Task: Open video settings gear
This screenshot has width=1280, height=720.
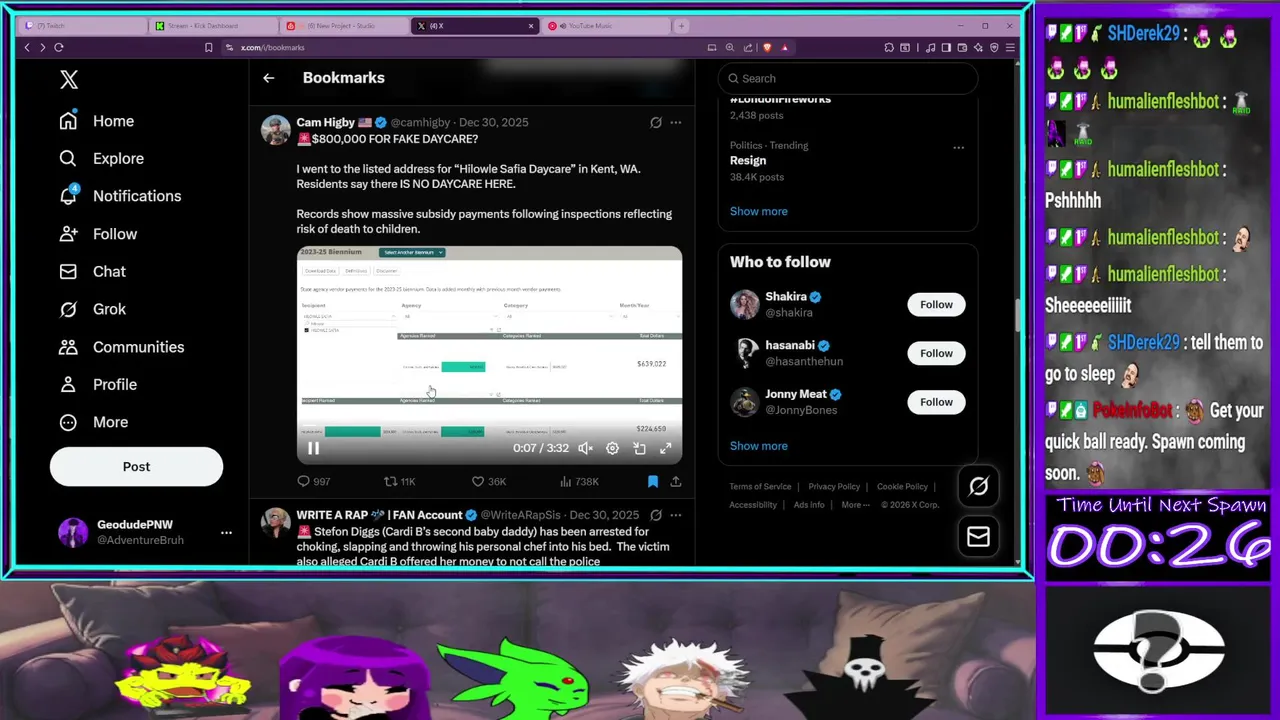Action: point(612,449)
